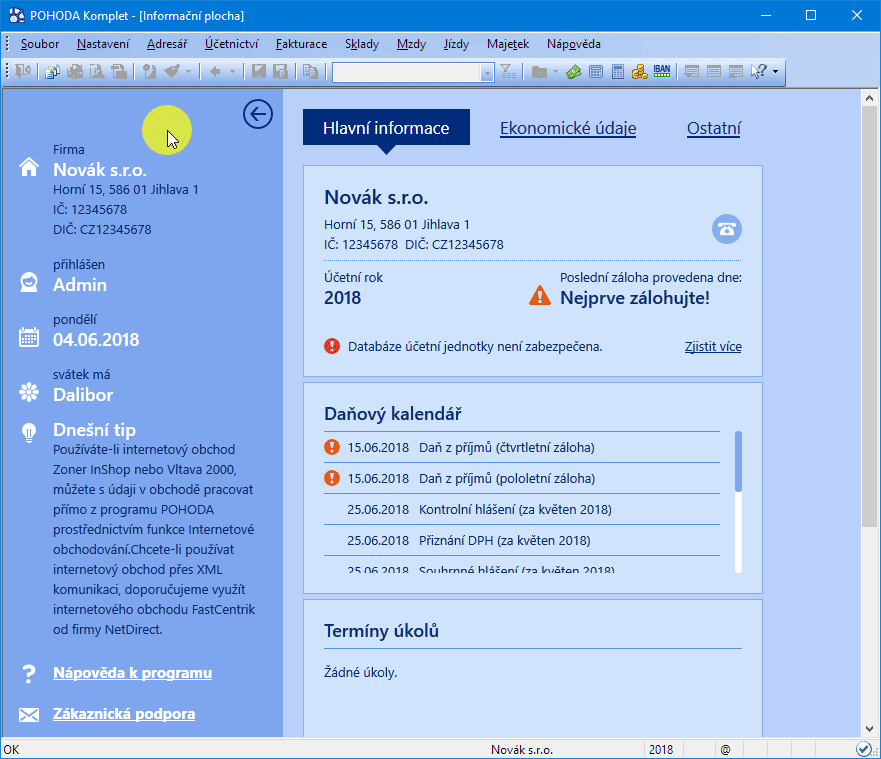Click the @ cell in status bar
This screenshot has height=759, width=881.
click(x=725, y=749)
